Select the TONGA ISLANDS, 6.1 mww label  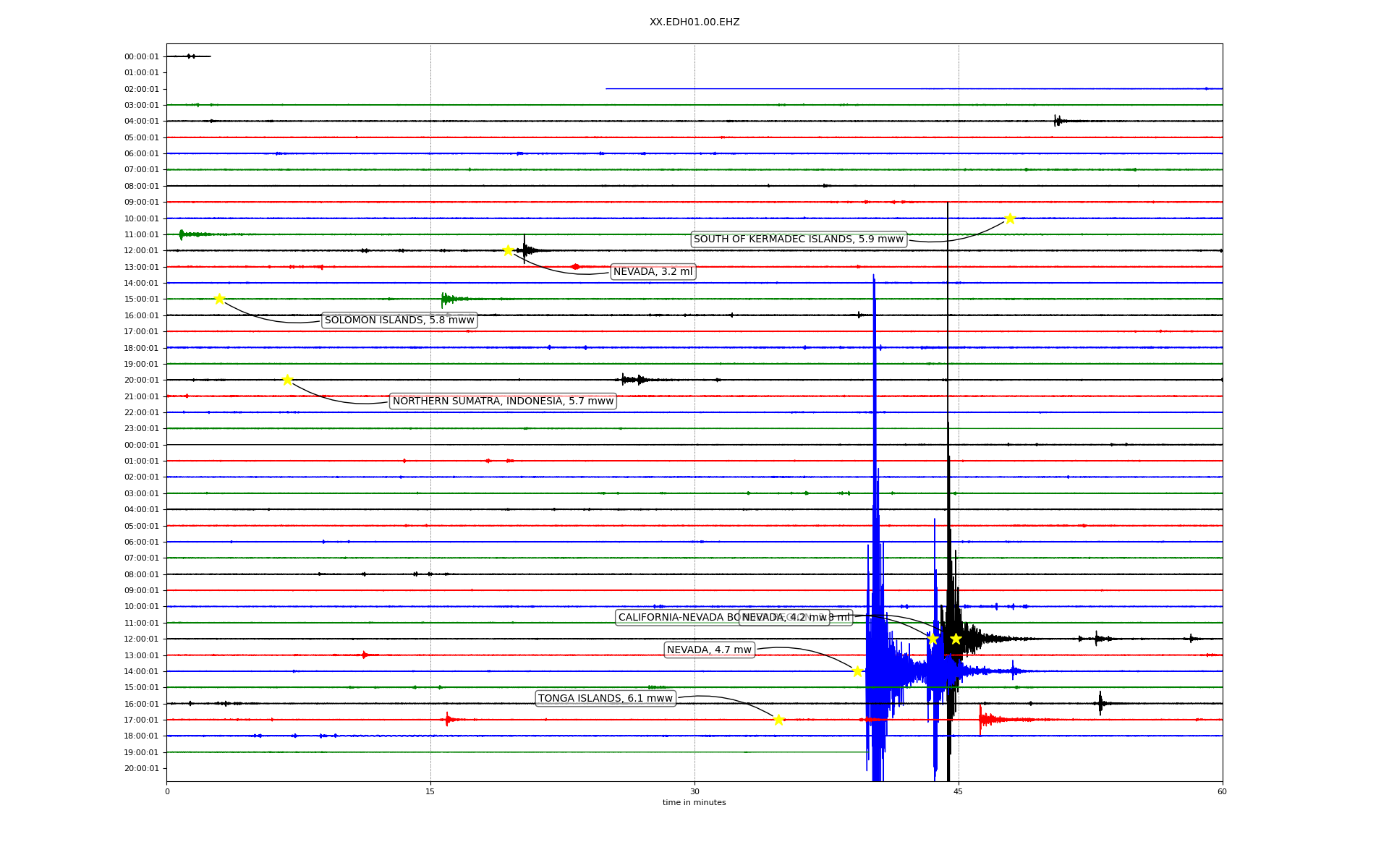pos(606,699)
